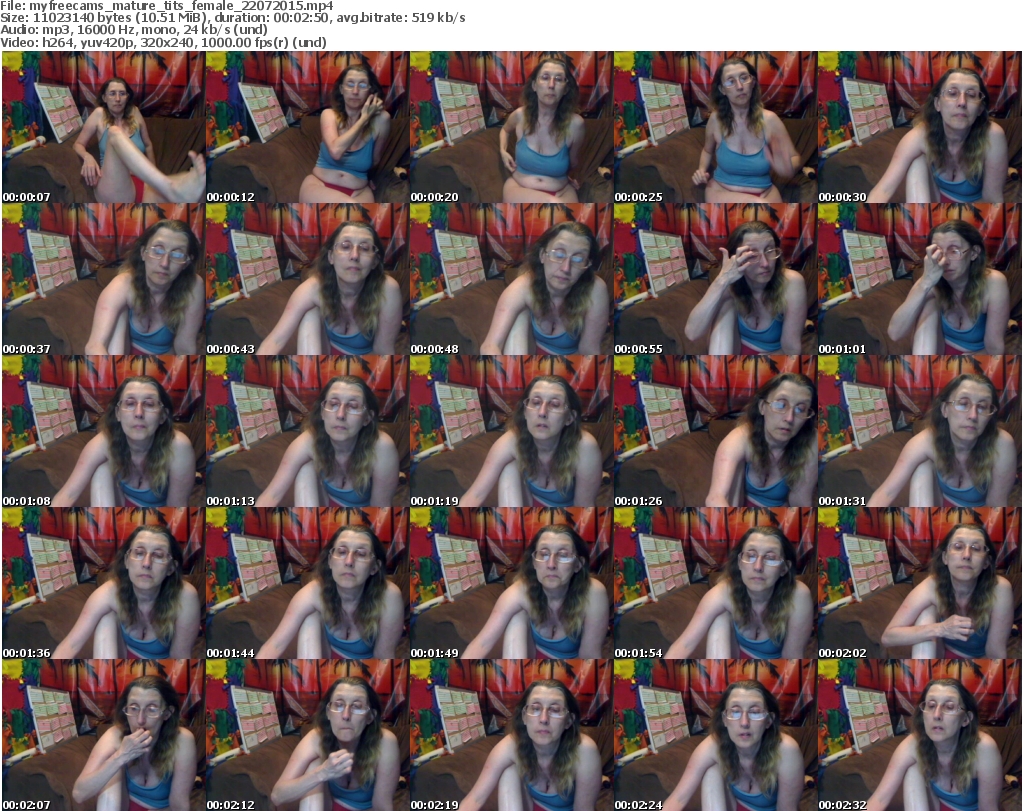Select the last thumbnail stamped 00:02:32

click(919, 735)
